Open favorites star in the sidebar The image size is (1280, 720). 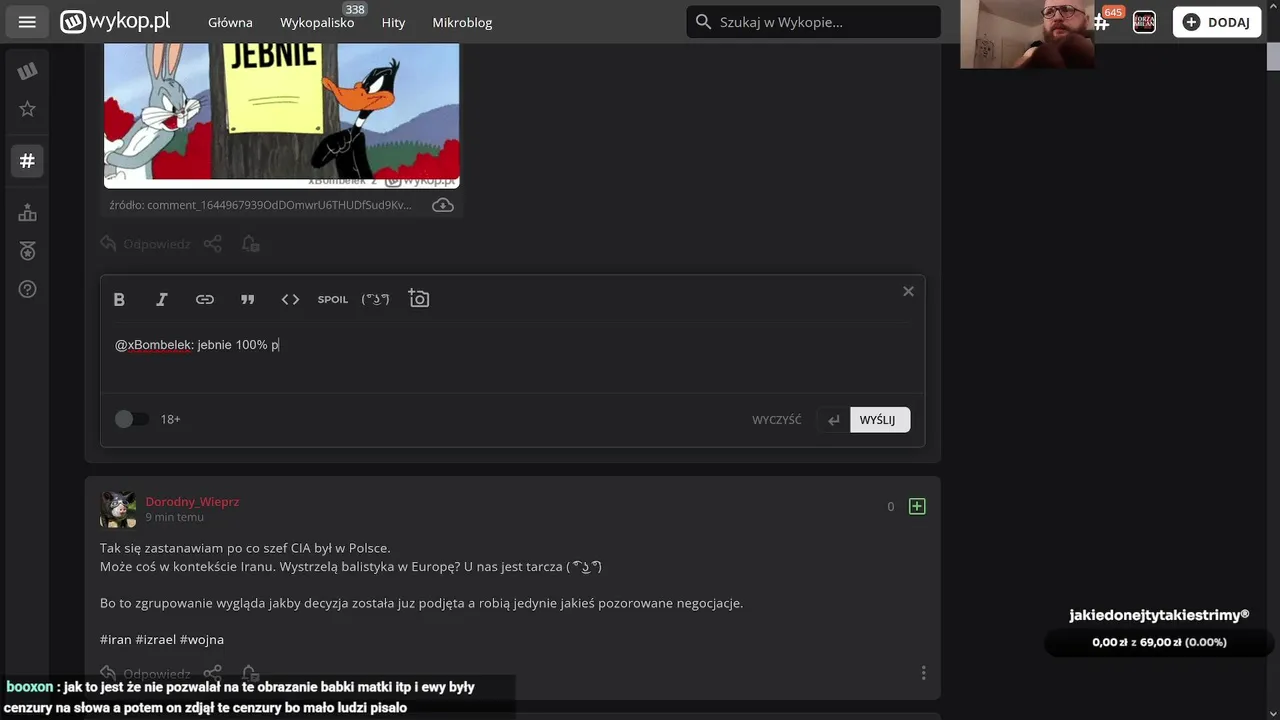[x=27, y=109]
